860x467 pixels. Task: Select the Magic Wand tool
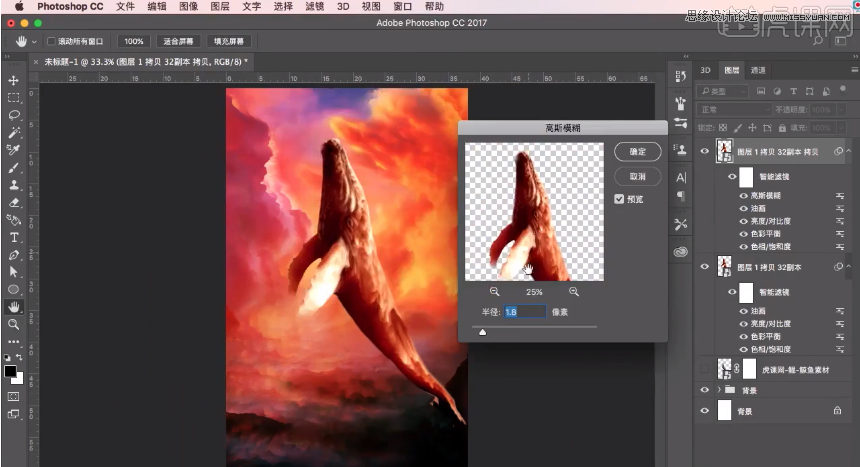pyautogui.click(x=14, y=132)
